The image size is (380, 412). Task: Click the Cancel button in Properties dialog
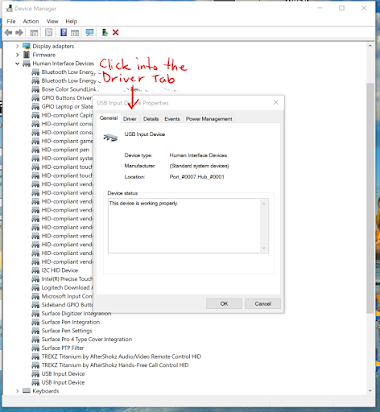(263, 304)
